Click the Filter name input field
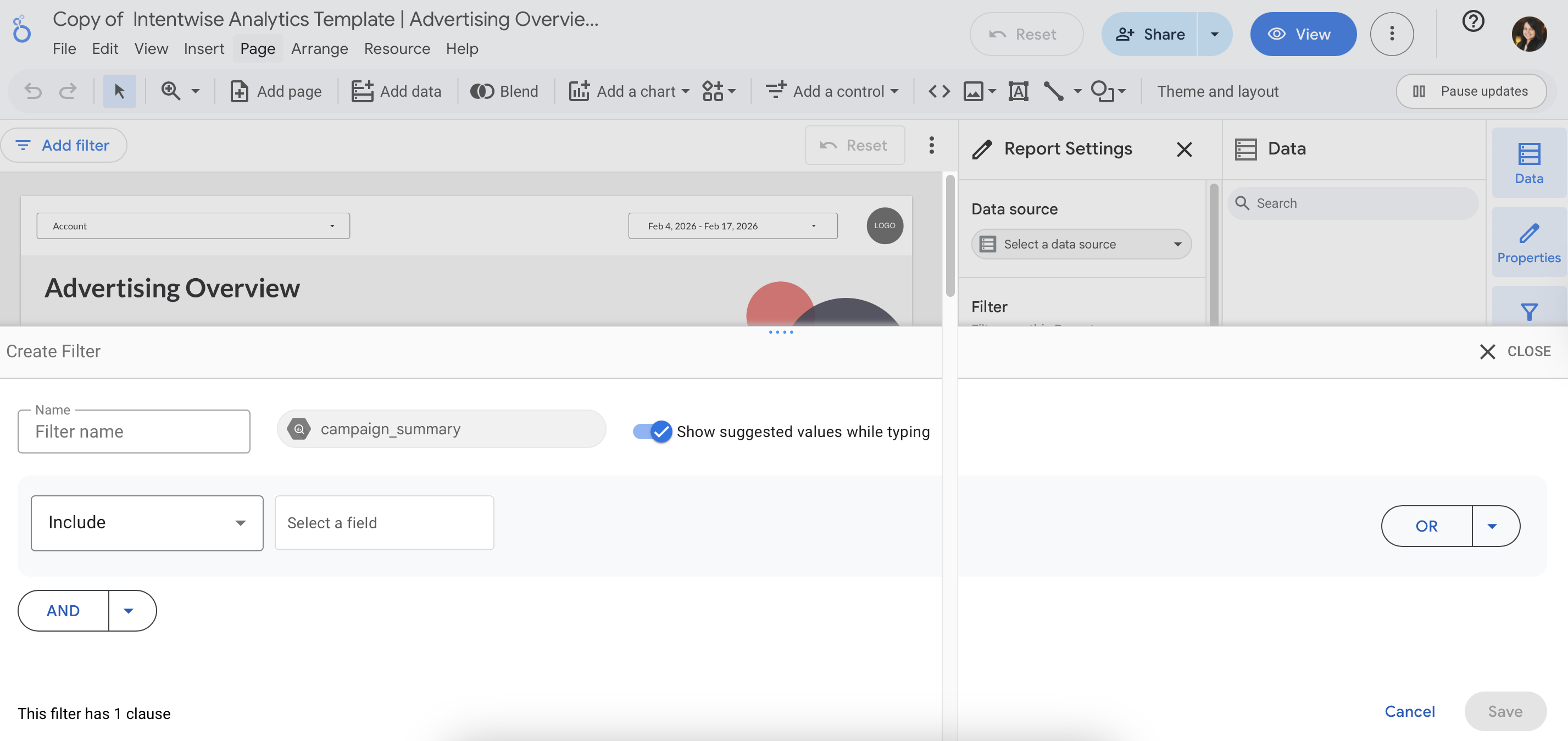Image resolution: width=1568 pixels, height=741 pixels. click(134, 432)
